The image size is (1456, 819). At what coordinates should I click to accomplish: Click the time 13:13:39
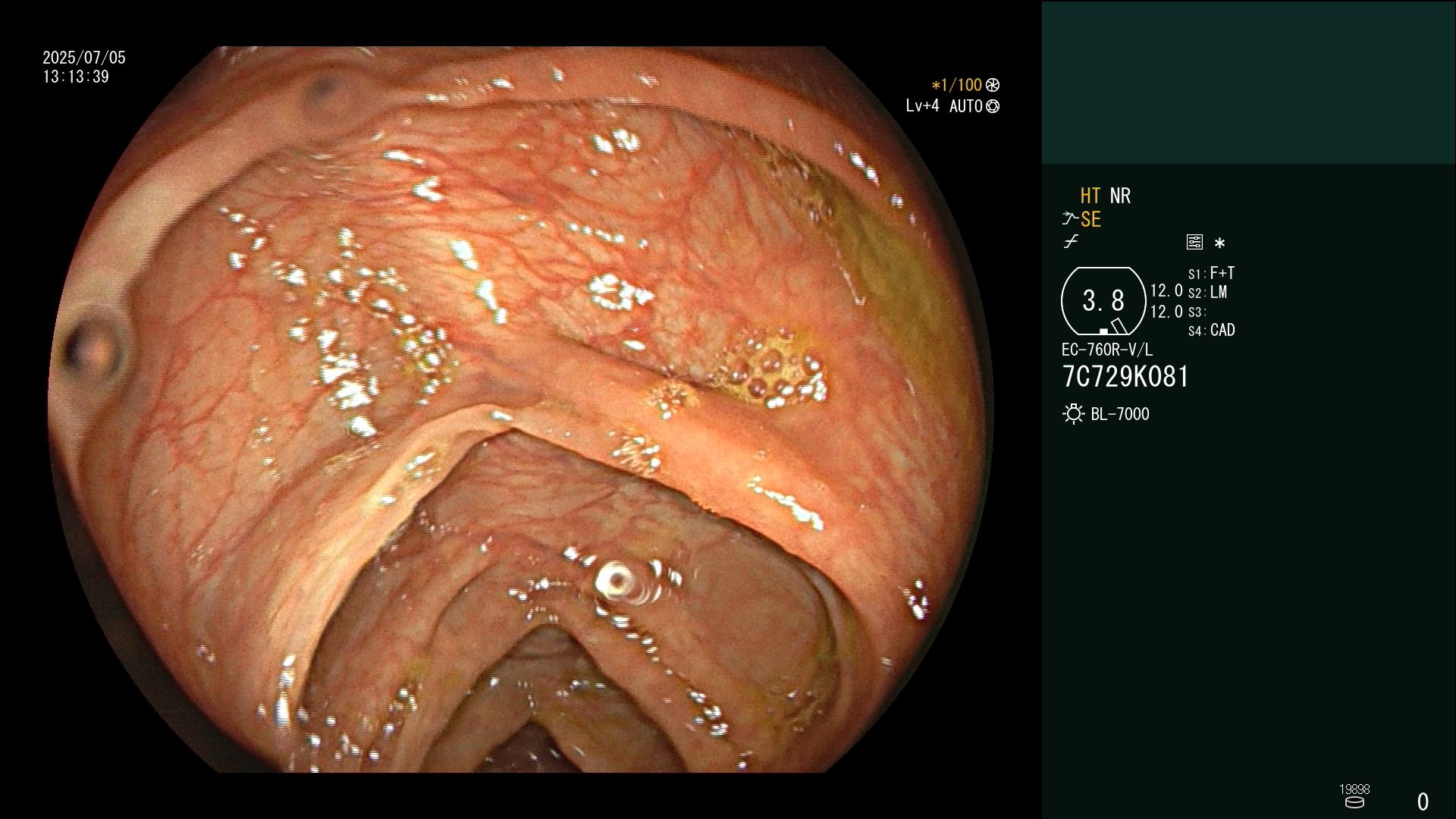click(x=76, y=77)
